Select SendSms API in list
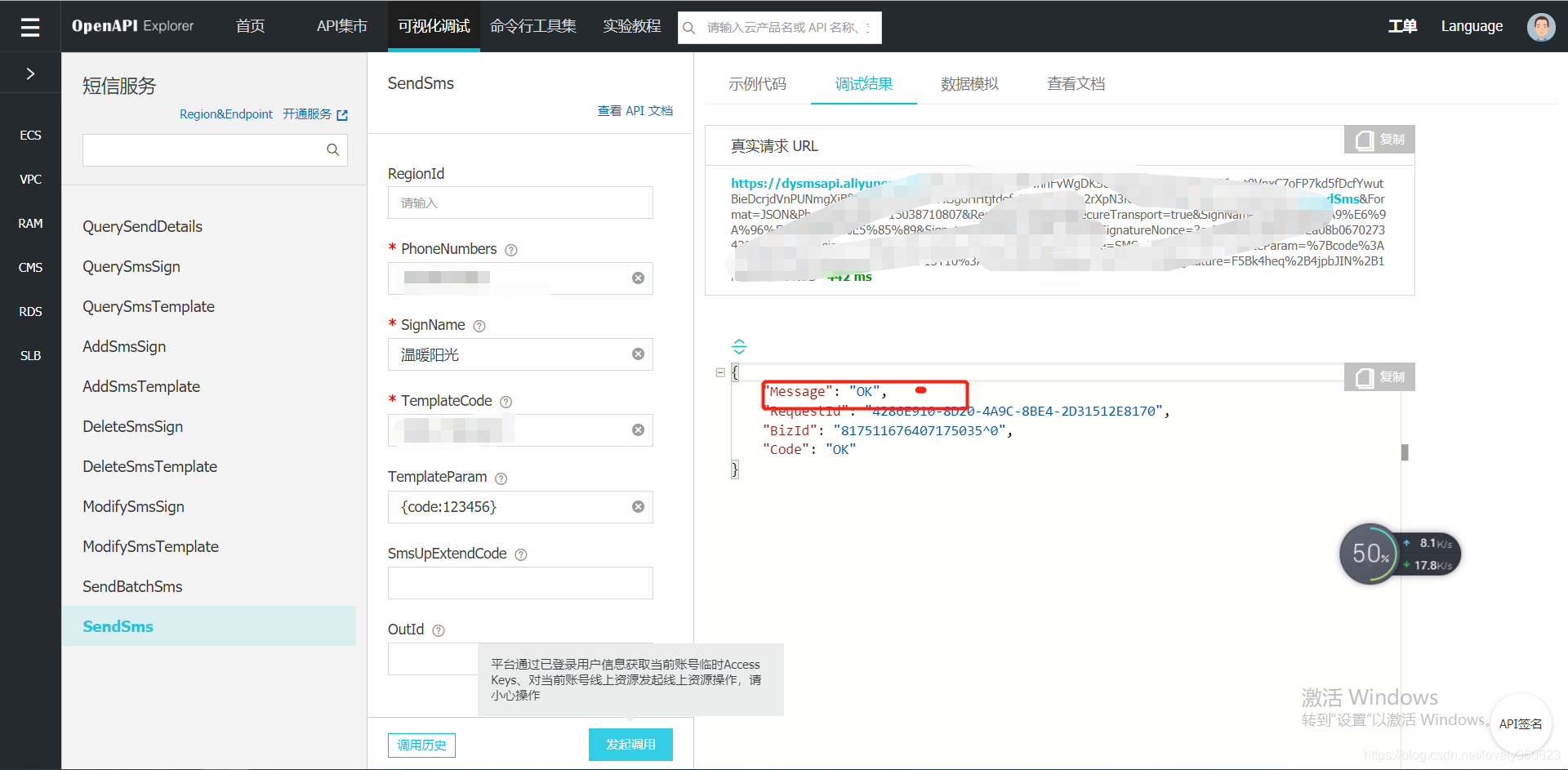The width and height of the screenshot is (1568, 770). [209, 626]
